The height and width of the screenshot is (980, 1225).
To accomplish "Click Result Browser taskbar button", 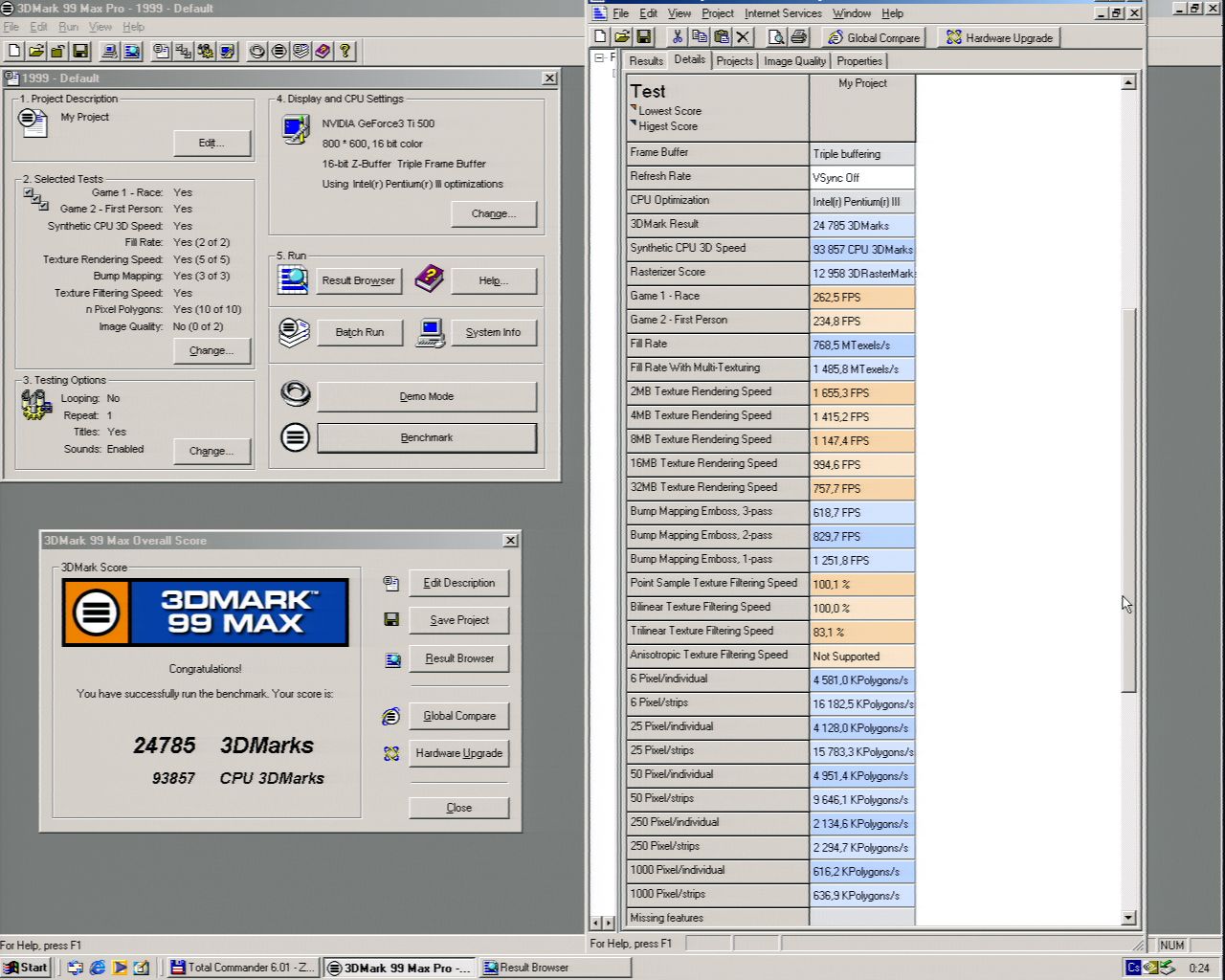I will 554,968.
